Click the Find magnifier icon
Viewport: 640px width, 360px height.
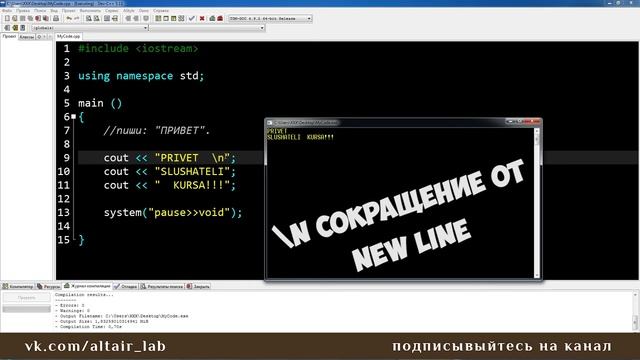[x=89, y=18]
